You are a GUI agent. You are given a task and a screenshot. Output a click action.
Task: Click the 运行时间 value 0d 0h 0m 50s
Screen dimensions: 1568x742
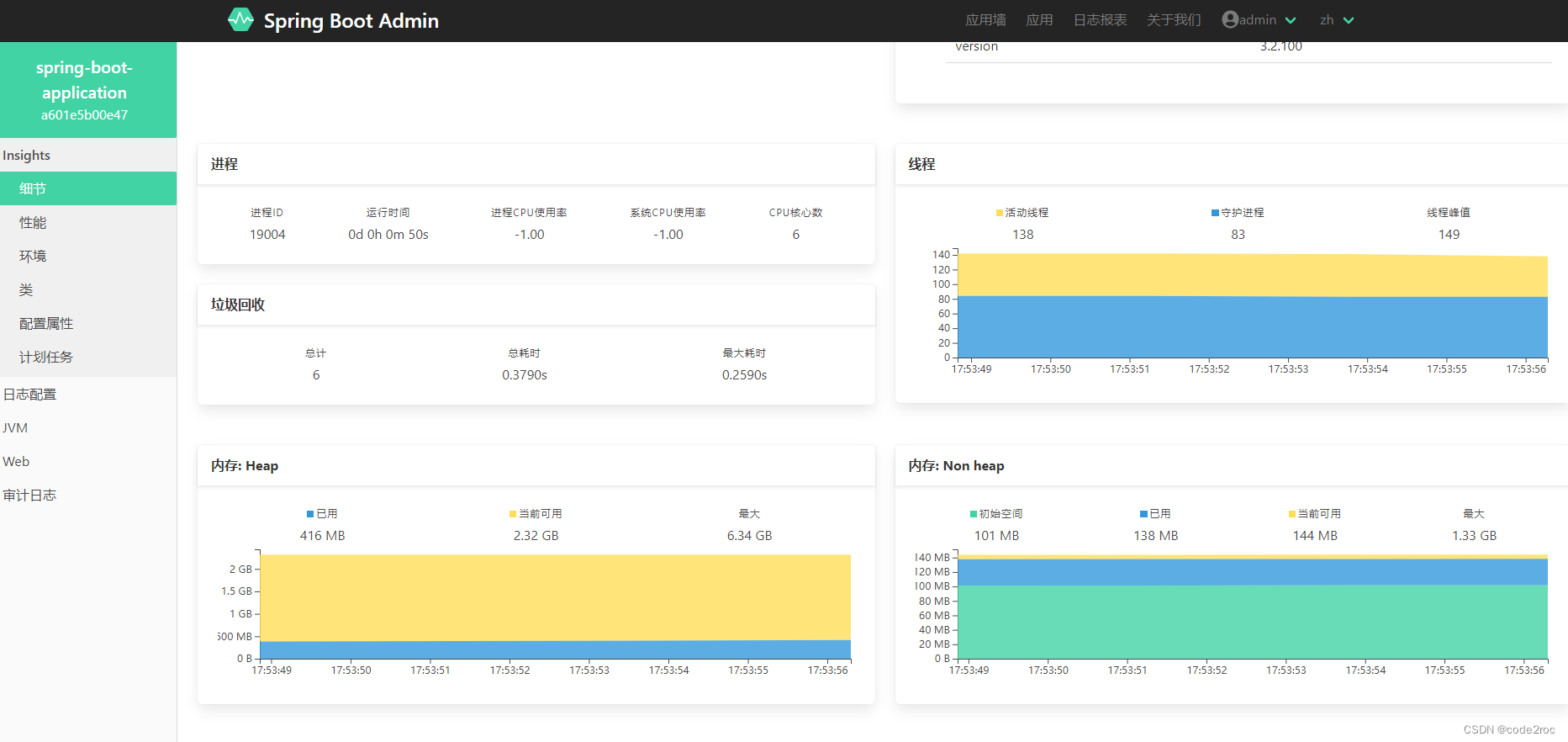(388, 235)
